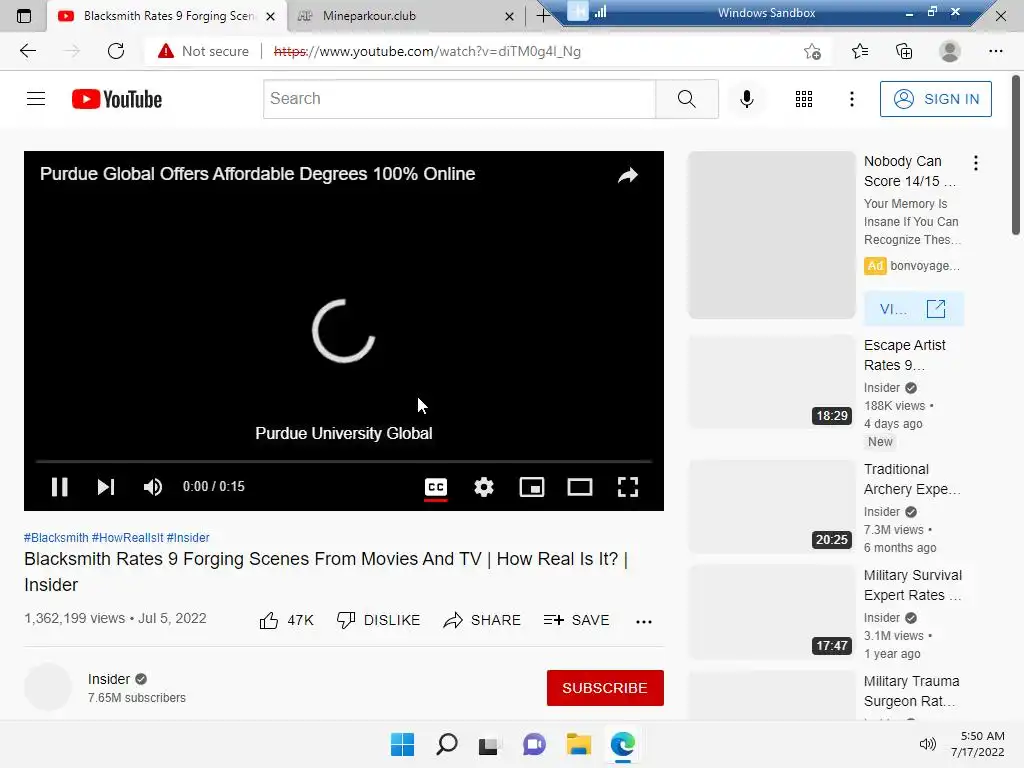Refresh the current page
Viewport: 1024px width, 768px height.
coord(116,51)
